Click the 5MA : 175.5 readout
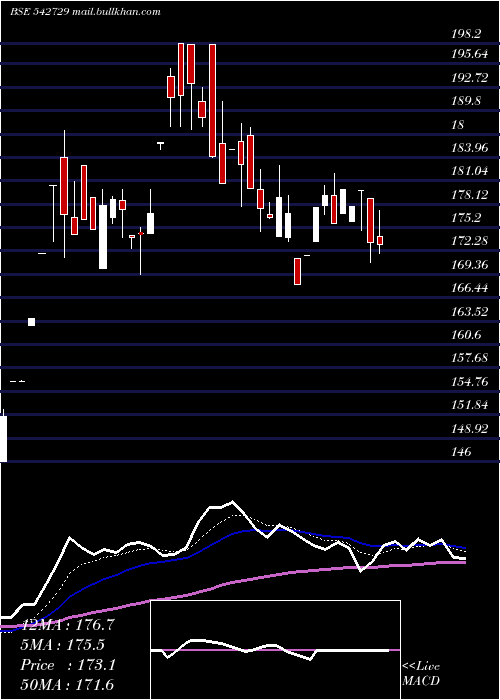 (63, 645)
